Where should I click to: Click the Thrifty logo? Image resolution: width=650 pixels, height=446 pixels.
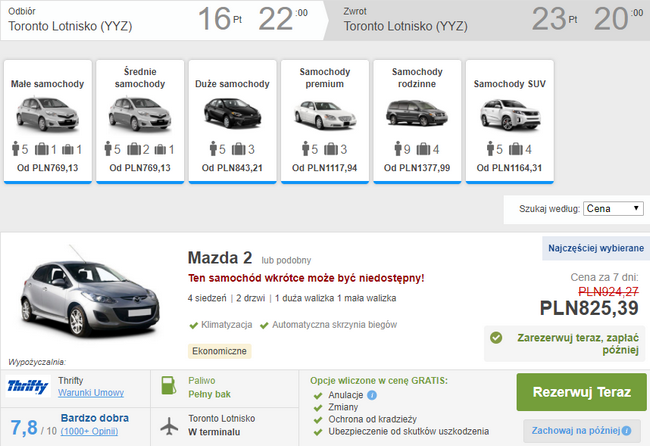28,386
